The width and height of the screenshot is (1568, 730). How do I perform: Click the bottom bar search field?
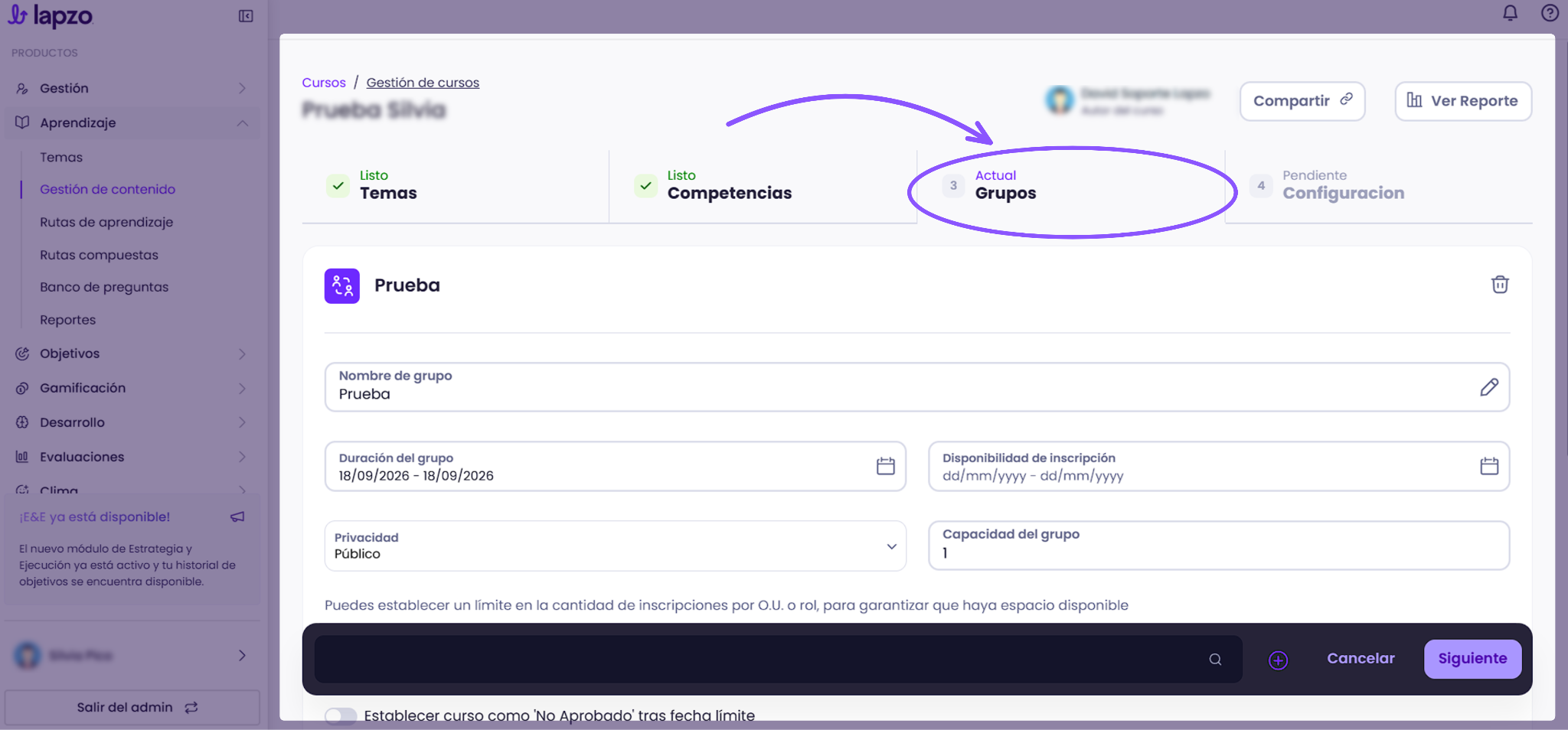point(778,660)
